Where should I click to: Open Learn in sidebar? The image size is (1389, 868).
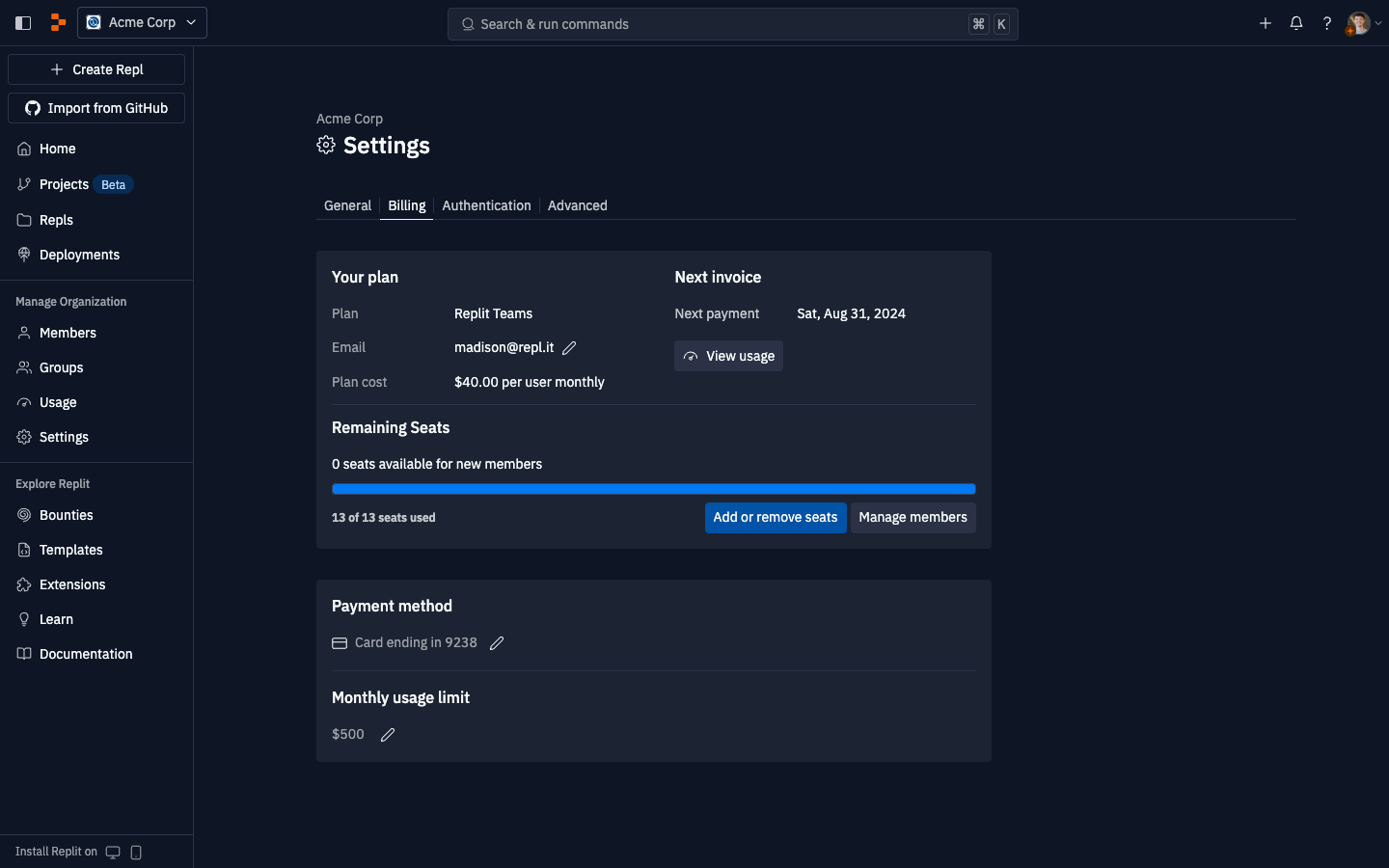96,619
